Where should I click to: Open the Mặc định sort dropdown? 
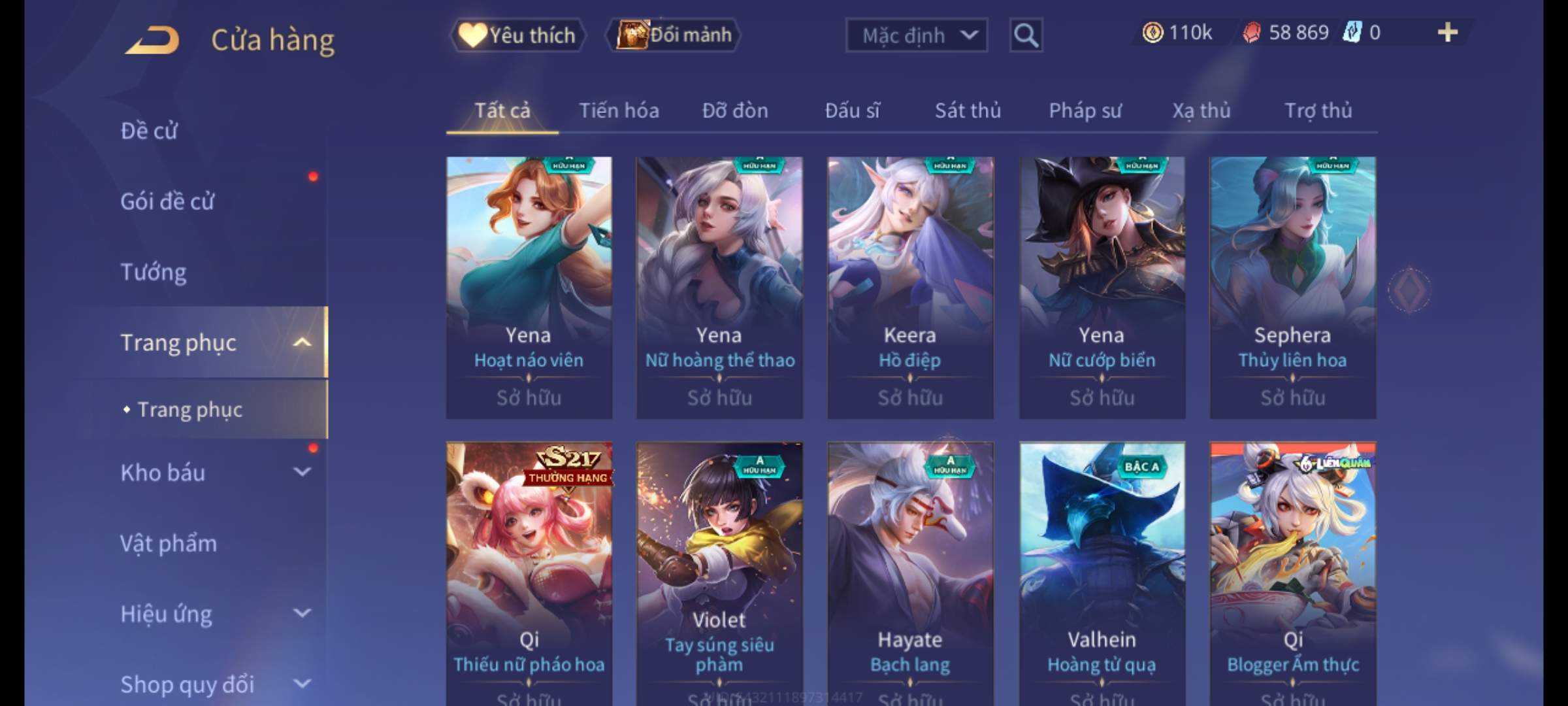tap(917, 35)
